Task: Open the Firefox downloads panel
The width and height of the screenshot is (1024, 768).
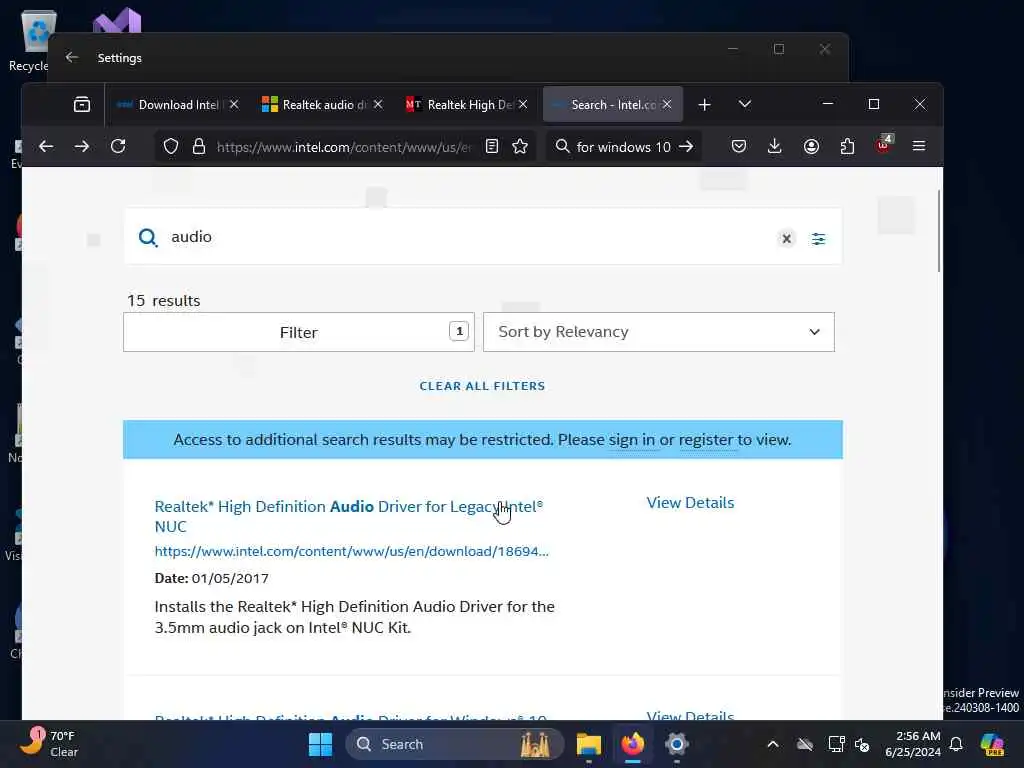Action: [x=775, y=146]
